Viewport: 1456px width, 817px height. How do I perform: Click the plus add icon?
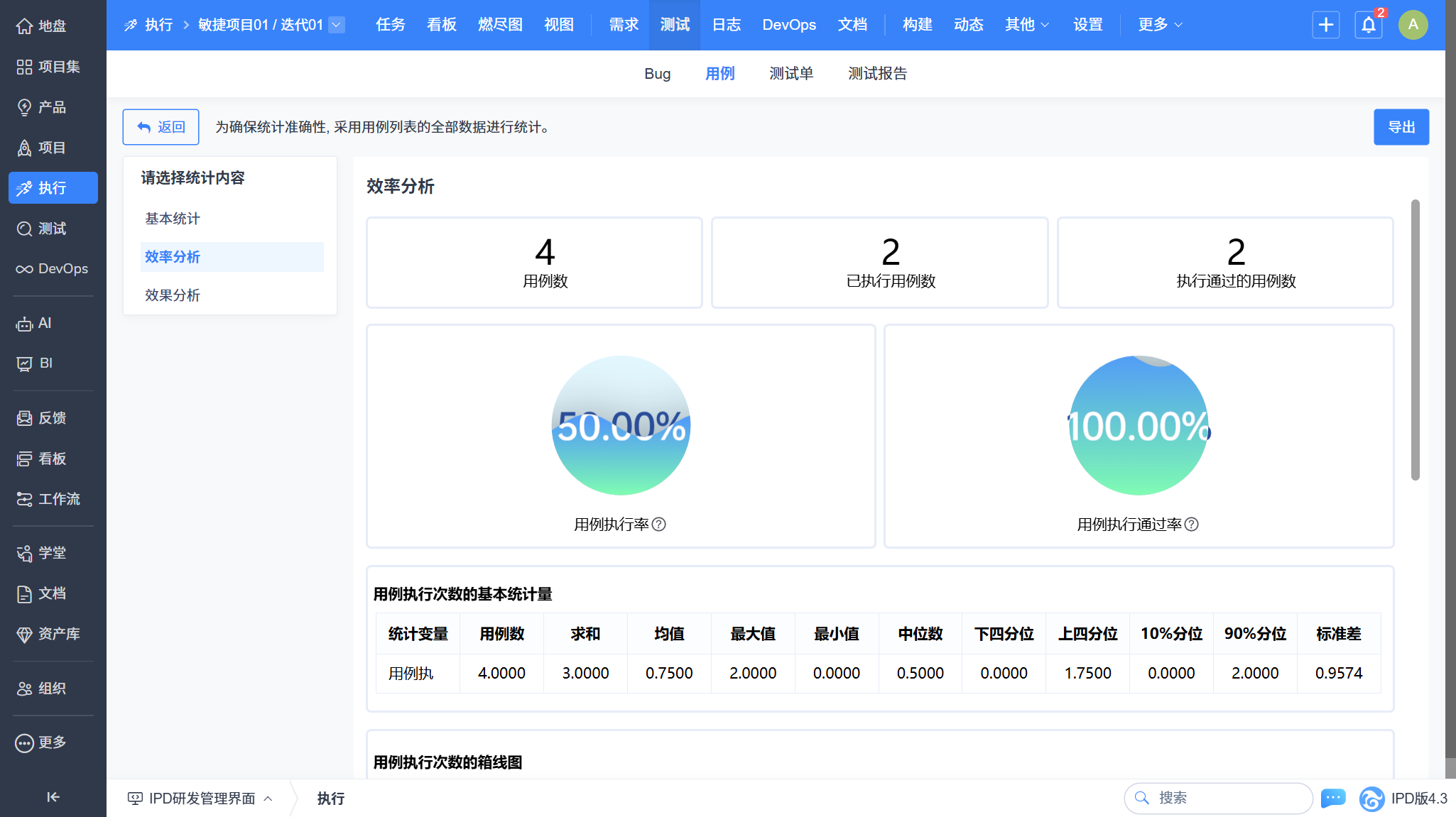[x=1325, y=25]
